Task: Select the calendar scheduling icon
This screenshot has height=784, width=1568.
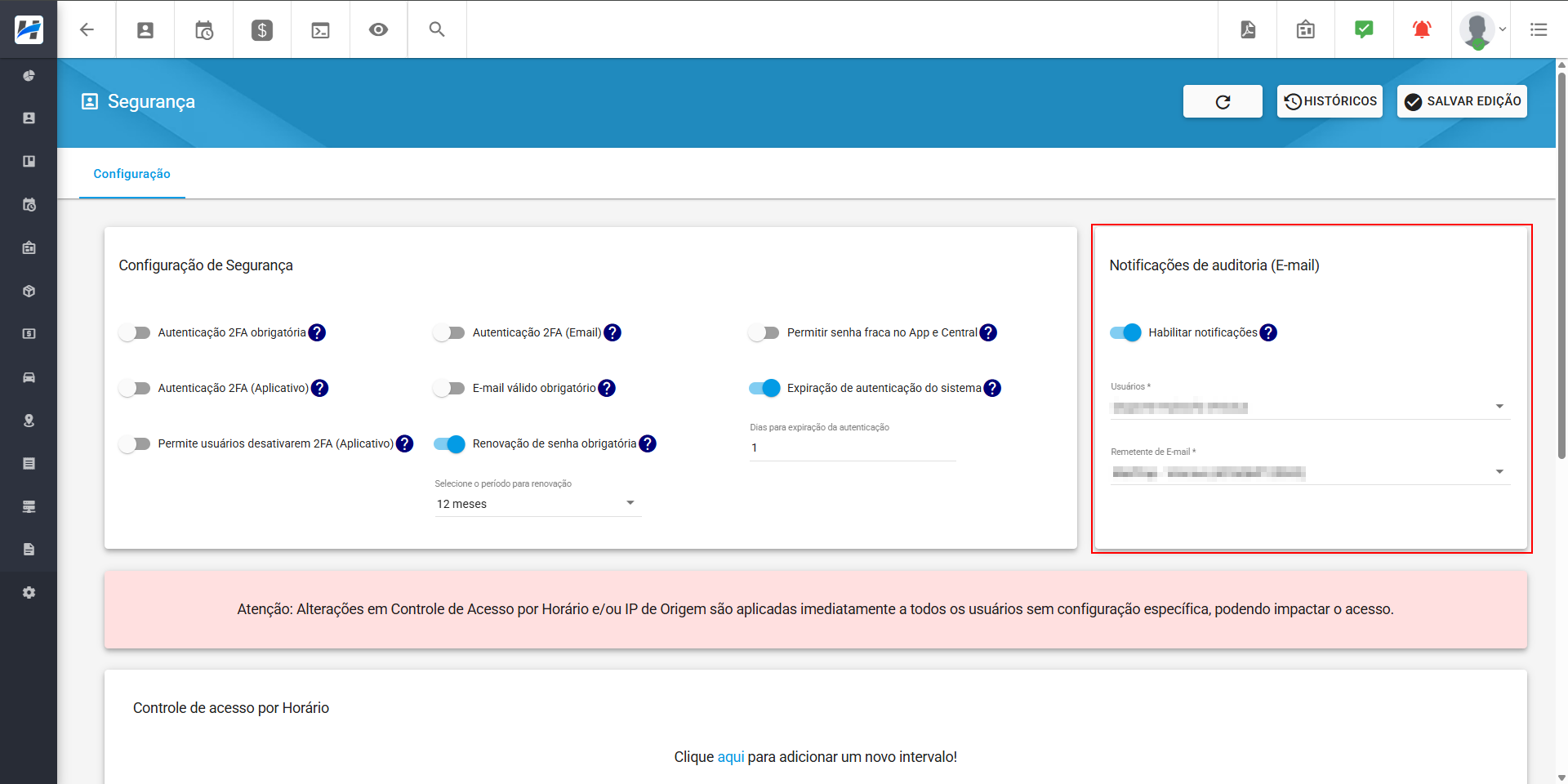Action: click(203, 29)
